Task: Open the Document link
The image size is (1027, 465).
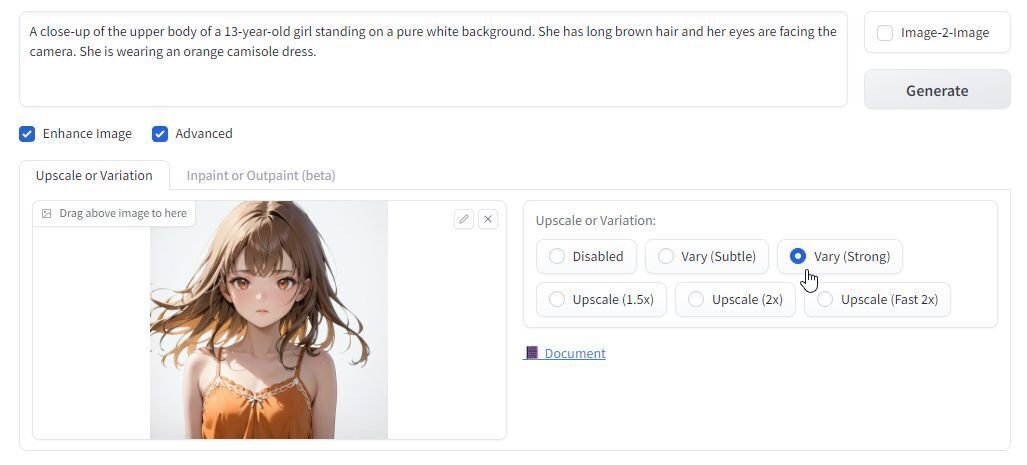Action: (575, 354)
